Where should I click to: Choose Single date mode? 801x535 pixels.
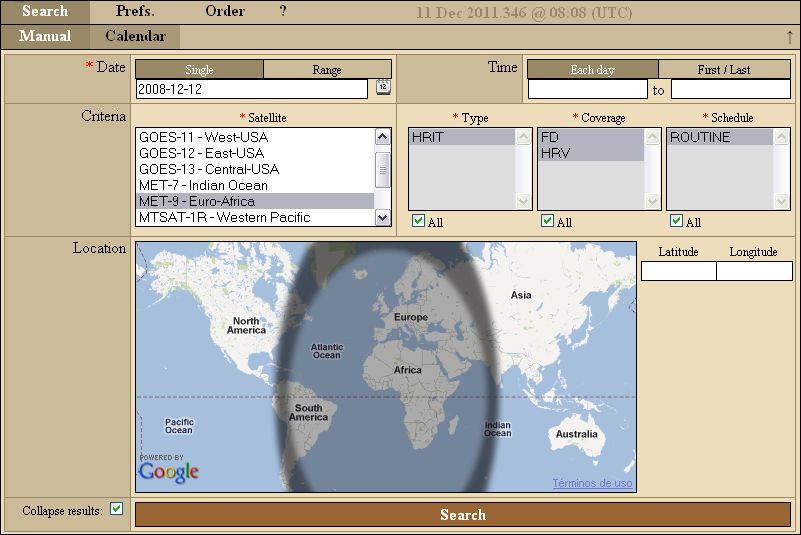pos(199,69)
